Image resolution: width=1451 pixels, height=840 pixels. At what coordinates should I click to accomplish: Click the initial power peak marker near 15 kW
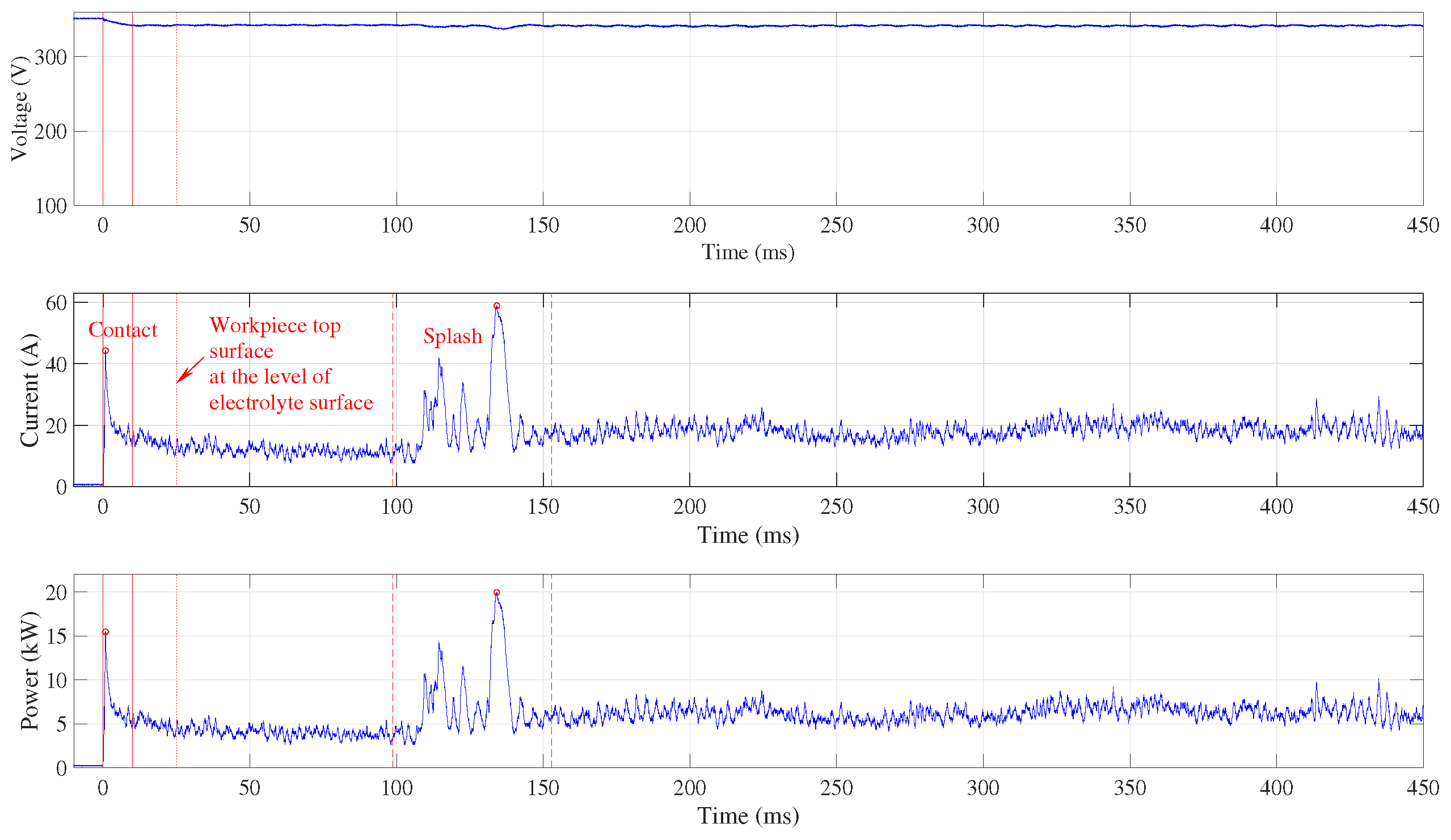(106, 632)
